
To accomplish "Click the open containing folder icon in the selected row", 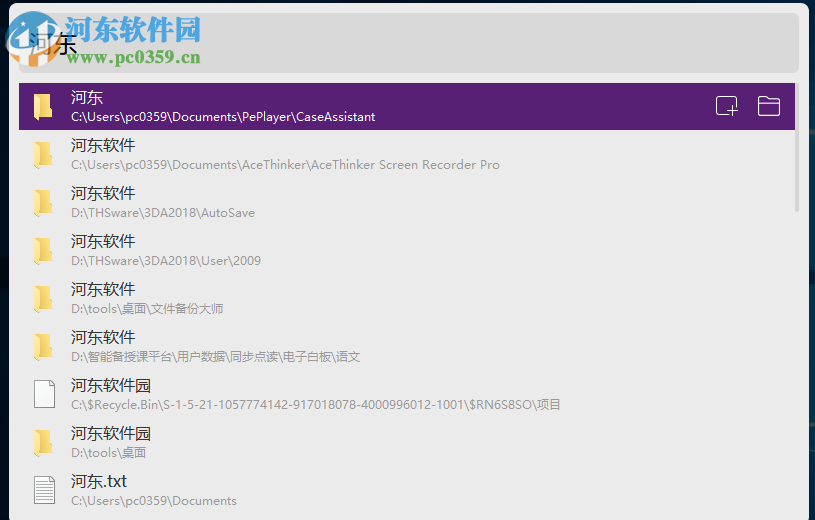I will tap(768, 106).
